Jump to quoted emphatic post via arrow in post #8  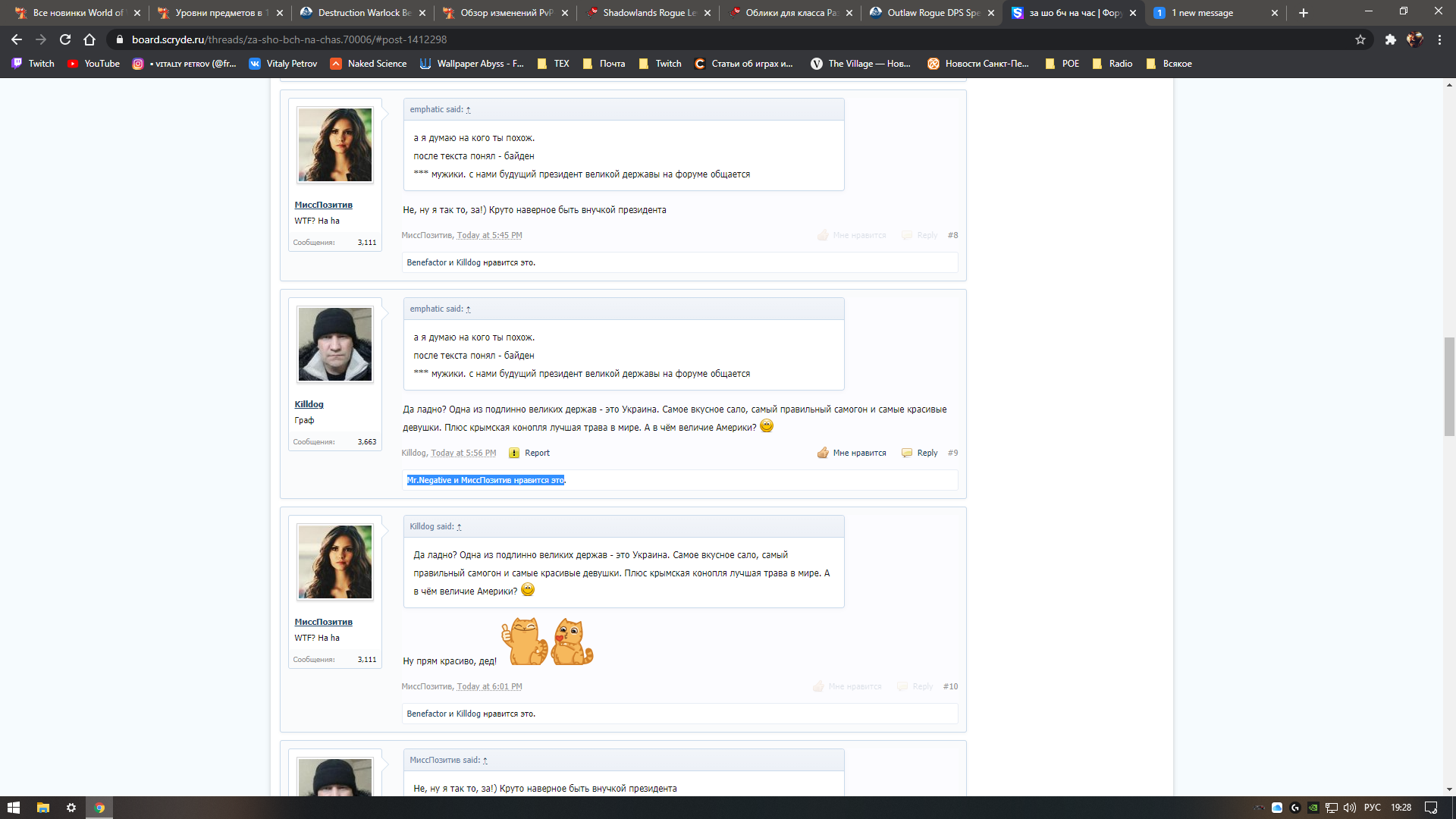pyautogui.click(x=469, y=110)
